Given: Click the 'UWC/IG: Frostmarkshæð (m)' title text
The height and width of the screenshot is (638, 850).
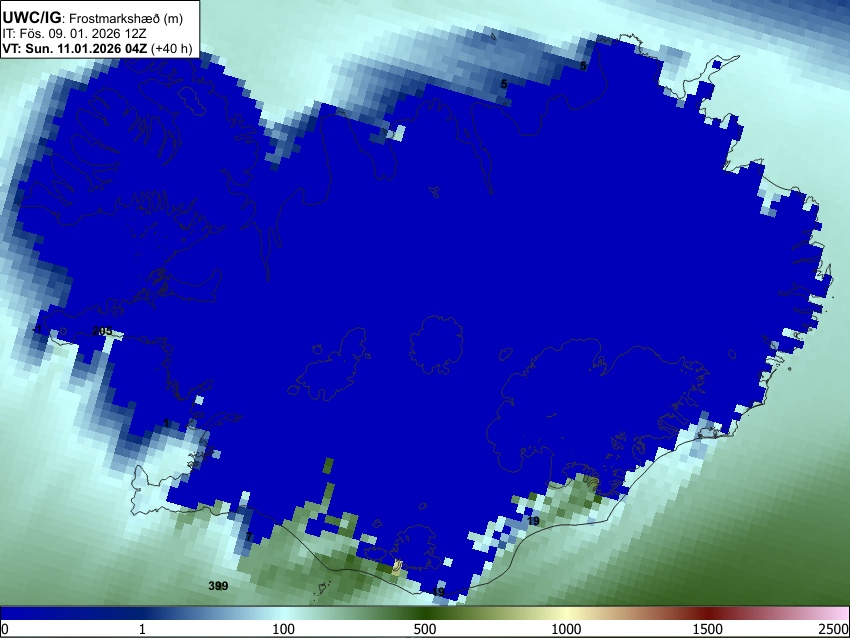Looking at the screenshot, I should pos(93,18).
